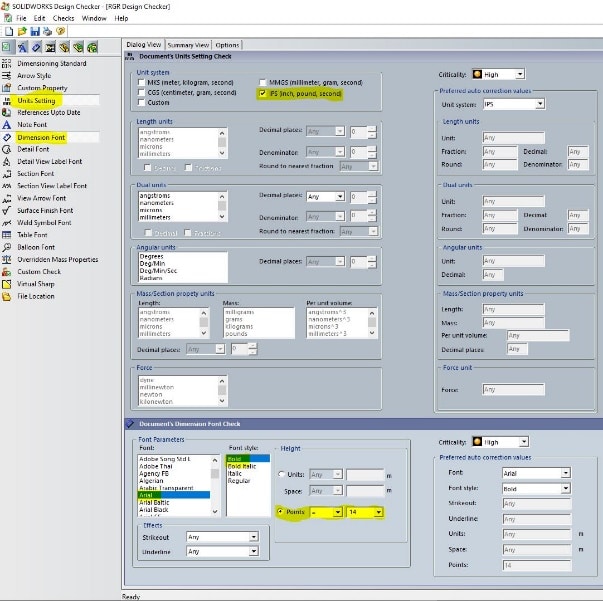
Task: Add the Note Font check
Action: pos(32,125)
